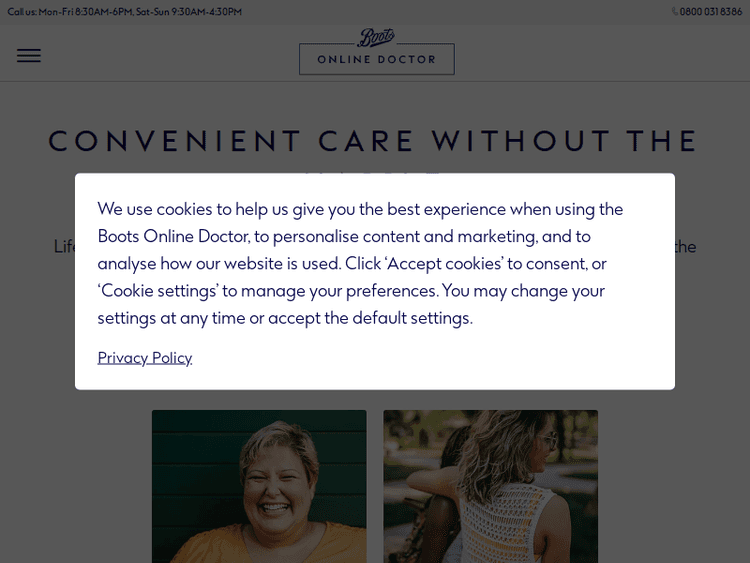This screenshot has height=563, width=750.
Task: Click the phone icon beside the number
Action: 675,12
